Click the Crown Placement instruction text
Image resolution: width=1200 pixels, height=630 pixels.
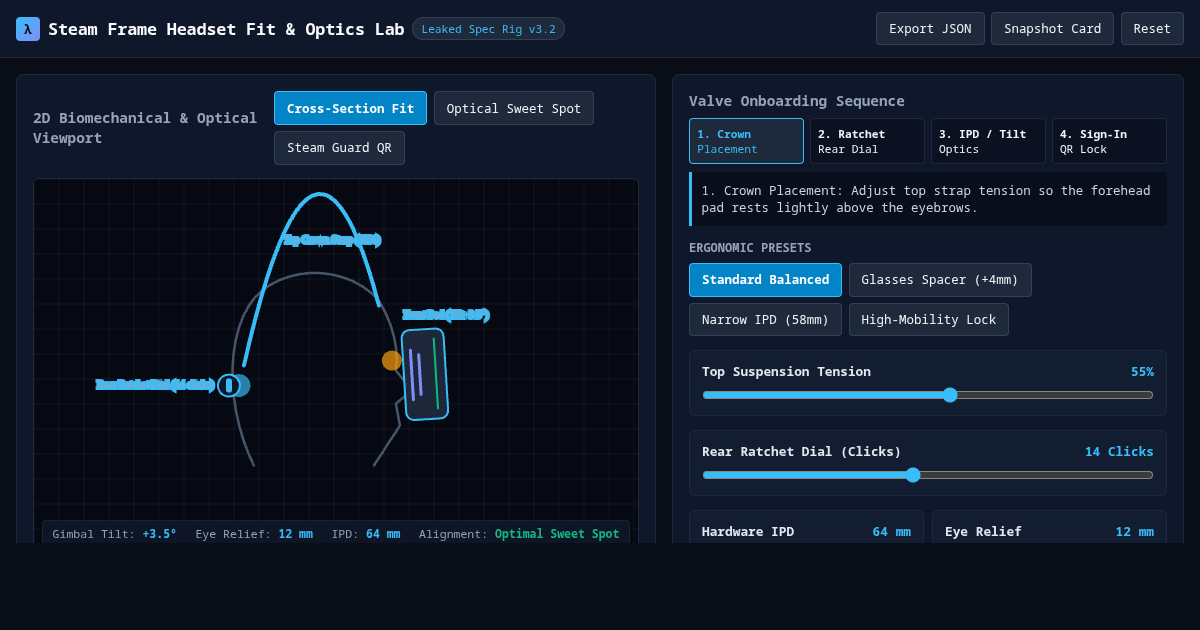click(926, 198)
